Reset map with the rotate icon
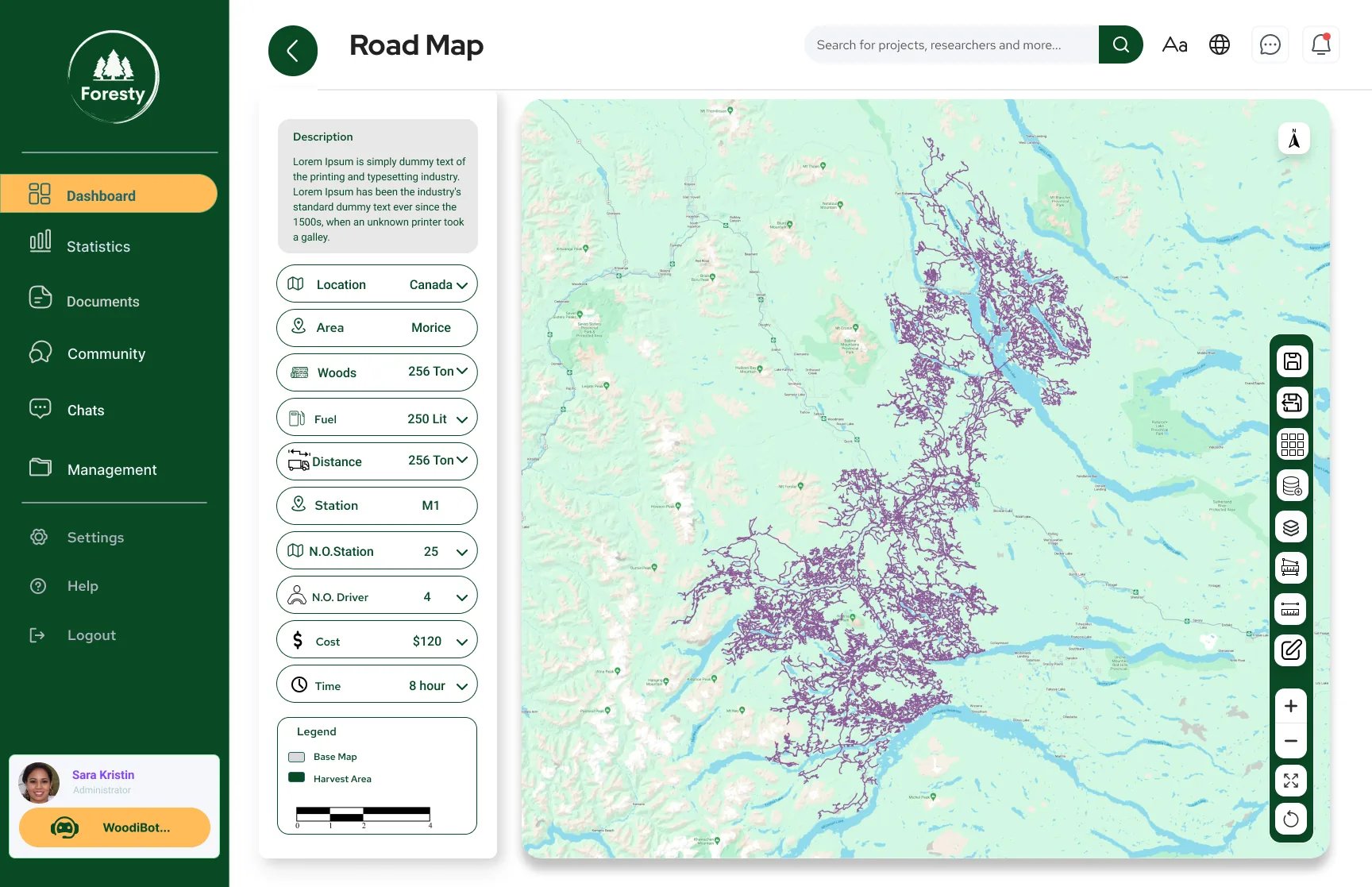Image resolution: width=1372 pixels, height=887 pixels. click(x=1291, y=819)
